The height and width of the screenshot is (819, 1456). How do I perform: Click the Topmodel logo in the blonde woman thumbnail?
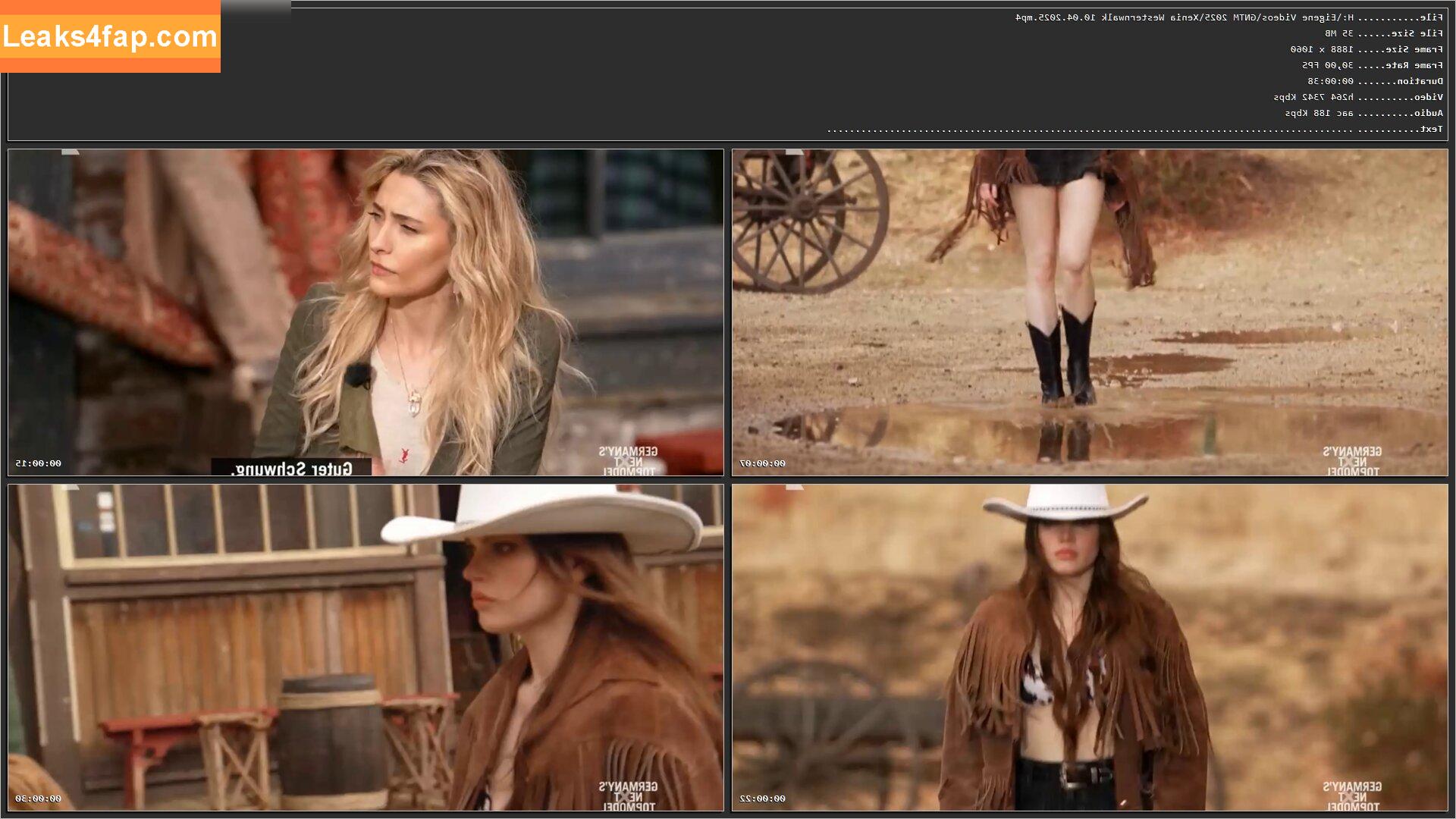coord(628,461)
